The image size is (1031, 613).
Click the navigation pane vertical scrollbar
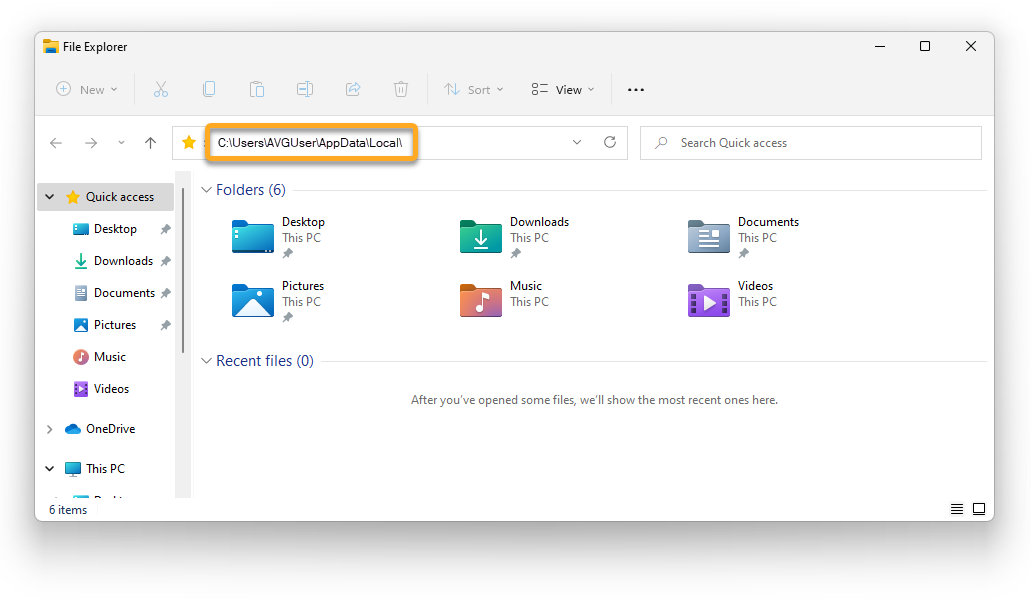[183, 270]
